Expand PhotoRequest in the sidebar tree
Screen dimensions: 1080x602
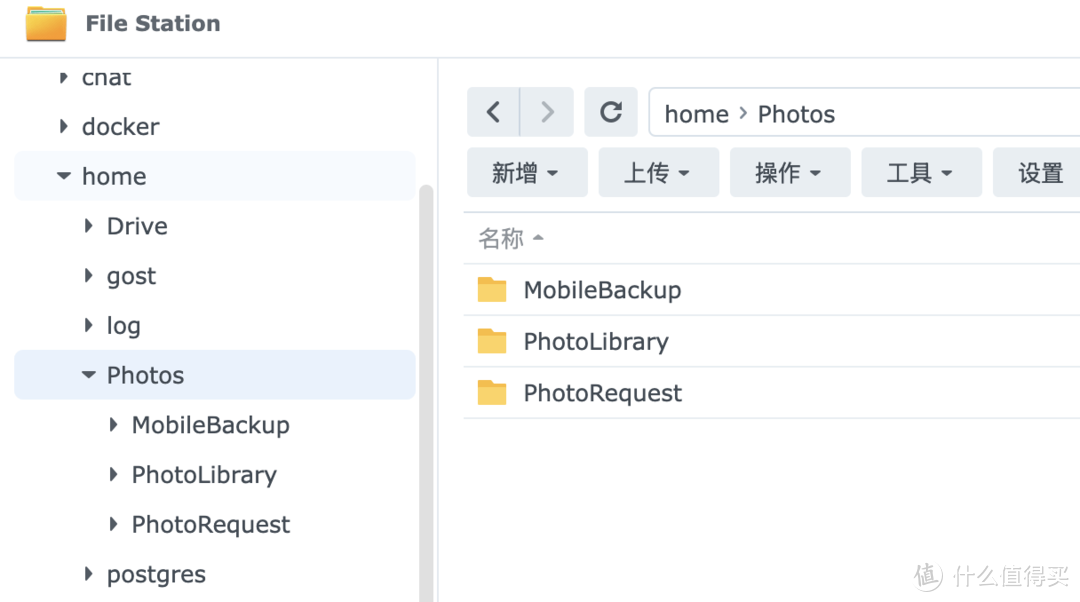pos(113,524)
